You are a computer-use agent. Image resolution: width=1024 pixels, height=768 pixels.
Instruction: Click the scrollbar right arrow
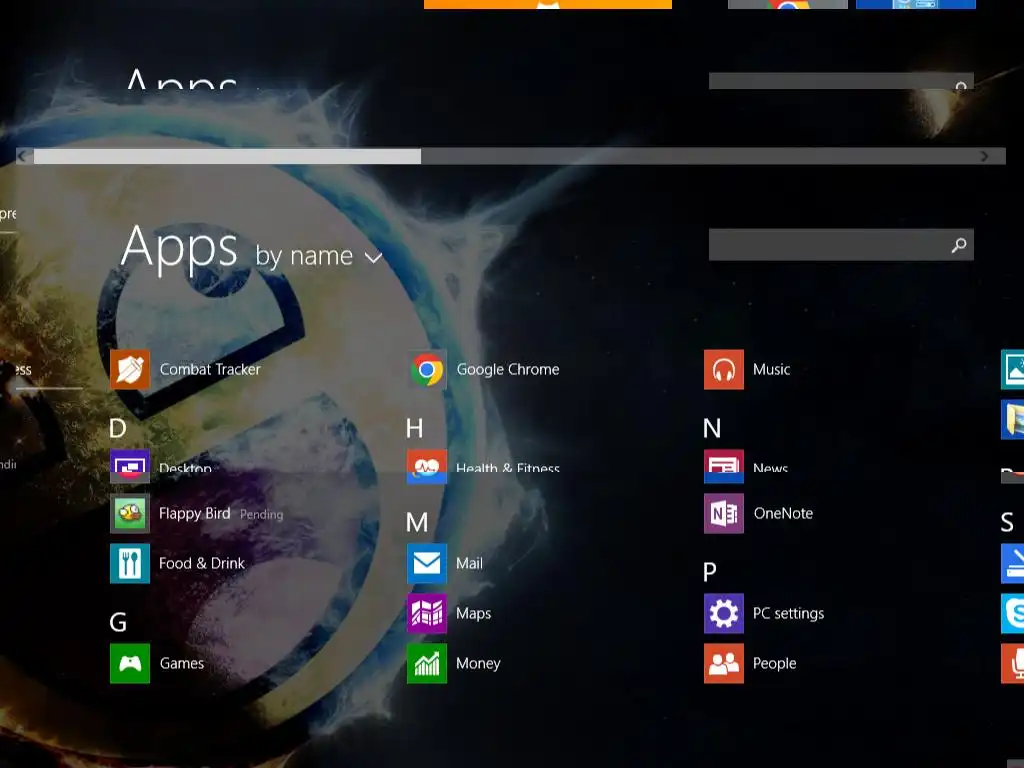(x=985, y=156)
